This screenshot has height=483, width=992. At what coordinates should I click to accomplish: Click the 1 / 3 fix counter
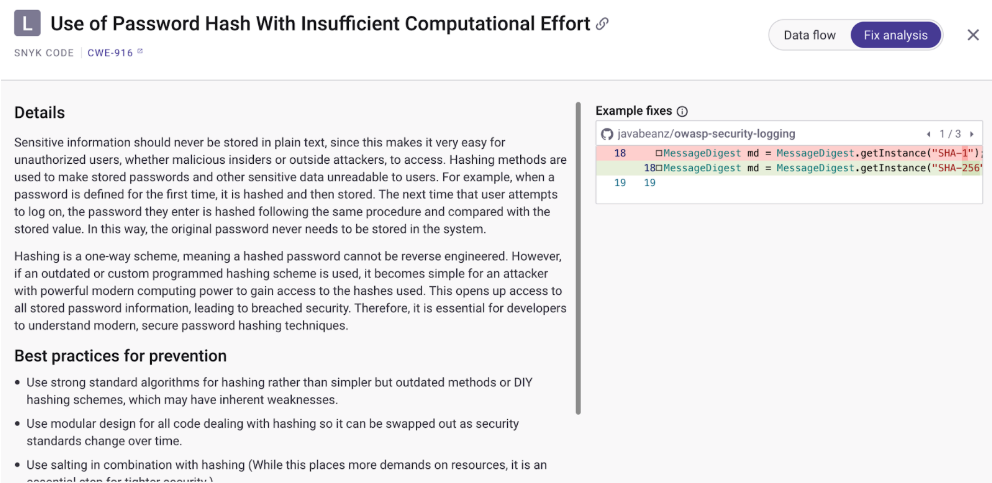click(x=949, y=134)
